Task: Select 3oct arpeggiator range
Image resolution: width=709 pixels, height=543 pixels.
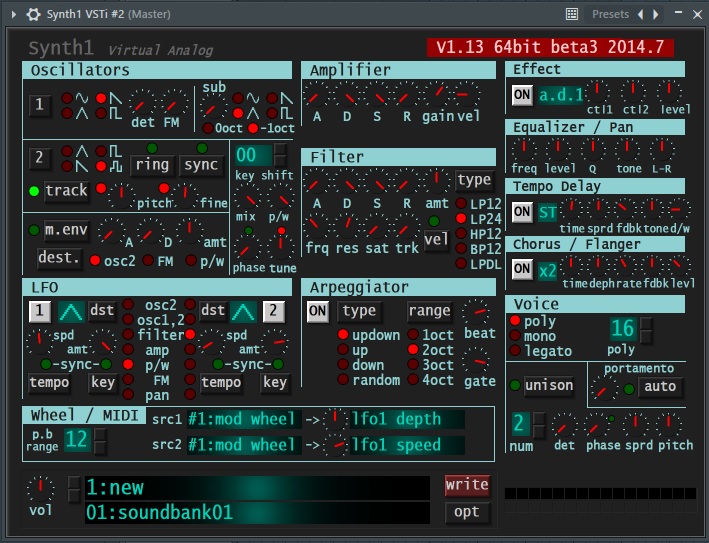Action: [413, 364]
